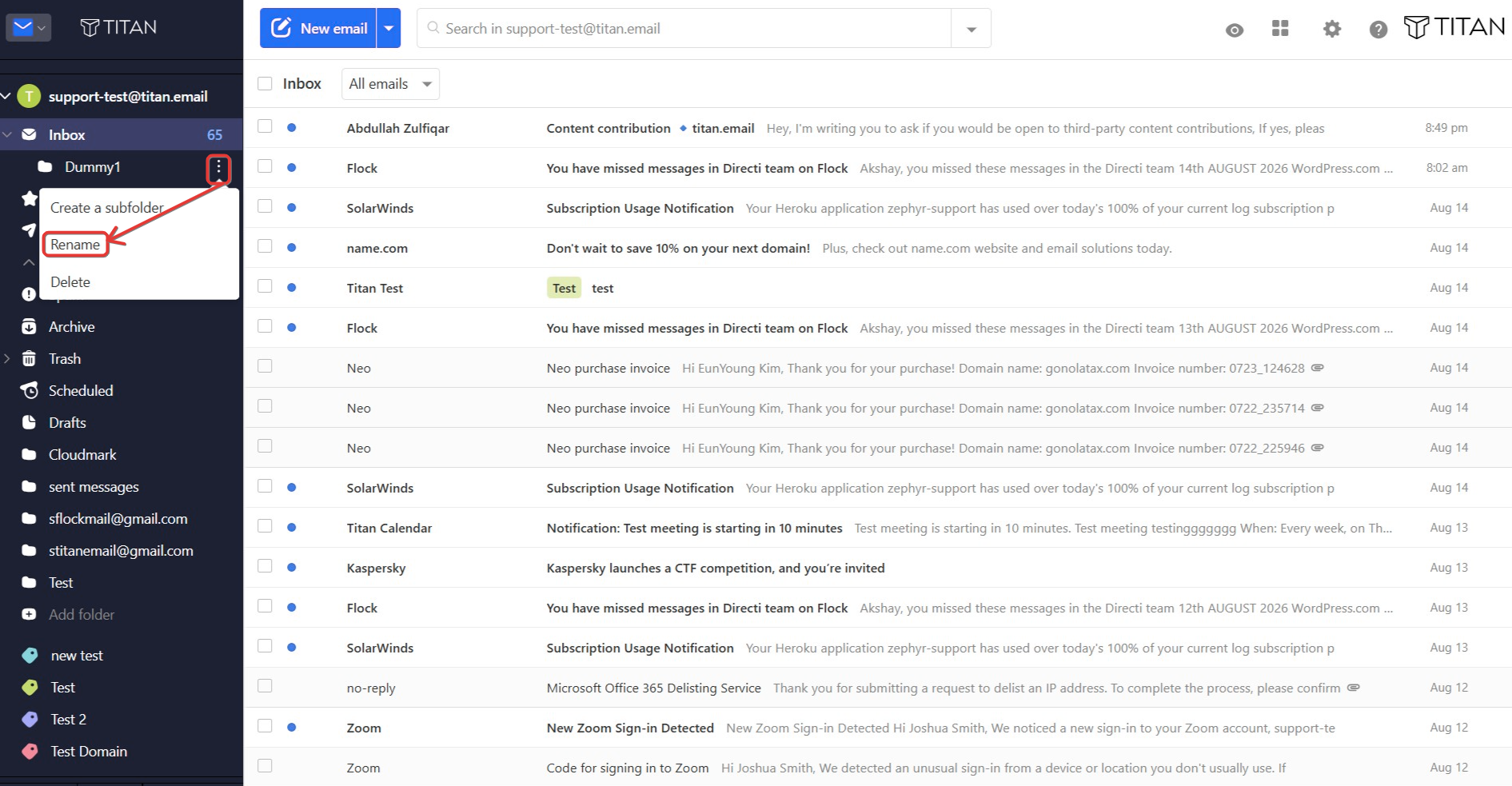Click the preview eye icon in header

point(1235,30)
